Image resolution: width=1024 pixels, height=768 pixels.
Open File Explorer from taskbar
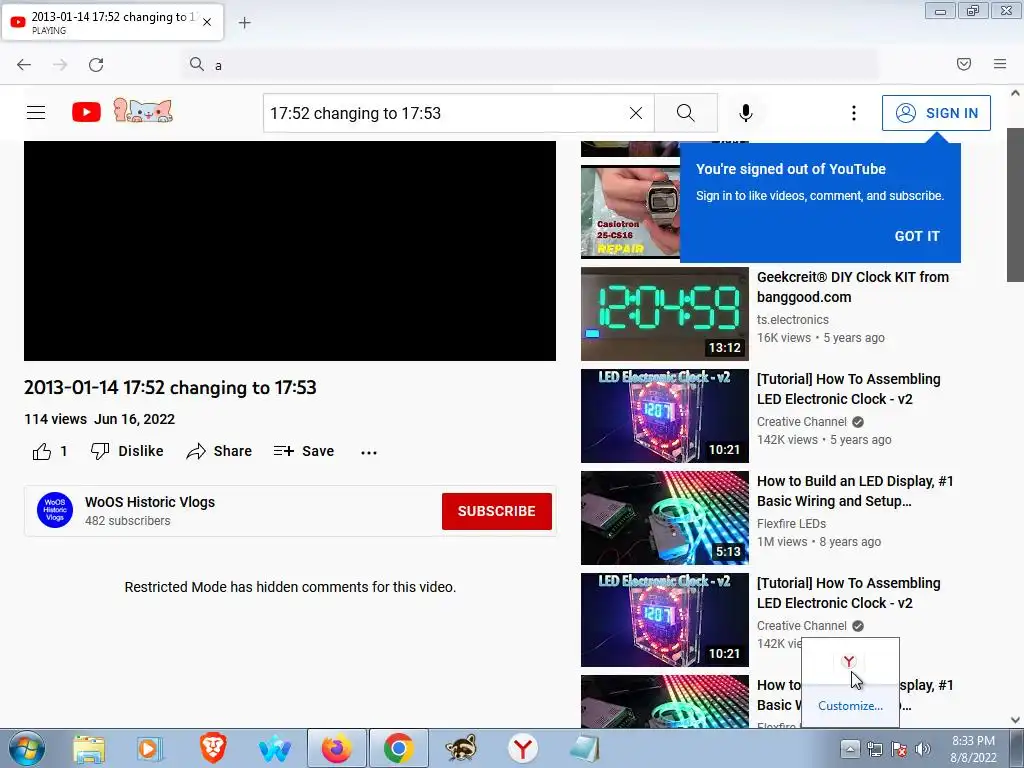tap(89, 749)
